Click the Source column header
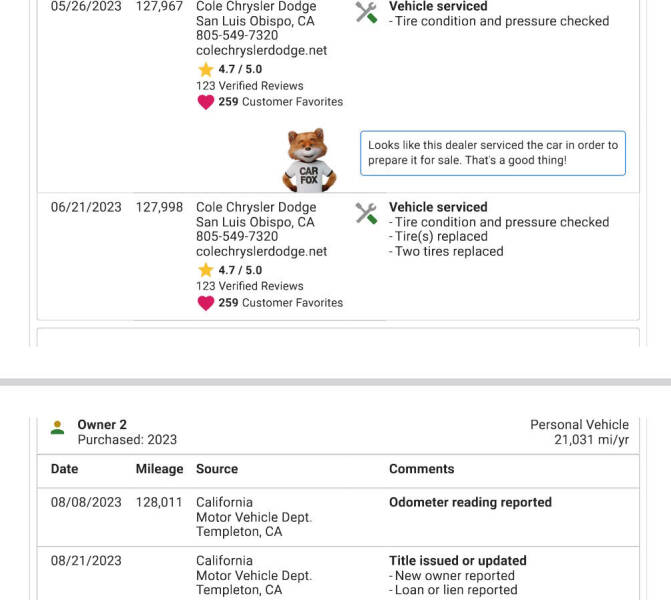 [217, 469]
